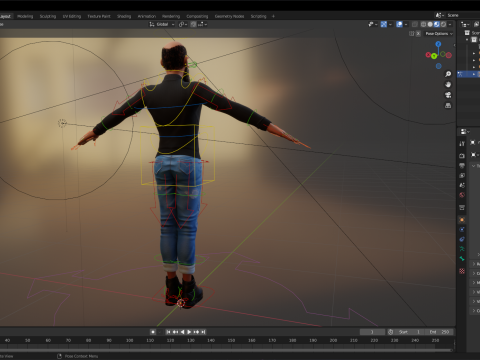The image size is (480, 360).
Task: Open the overlays options dropdown arrow
Action: click(x=406, y=24)
